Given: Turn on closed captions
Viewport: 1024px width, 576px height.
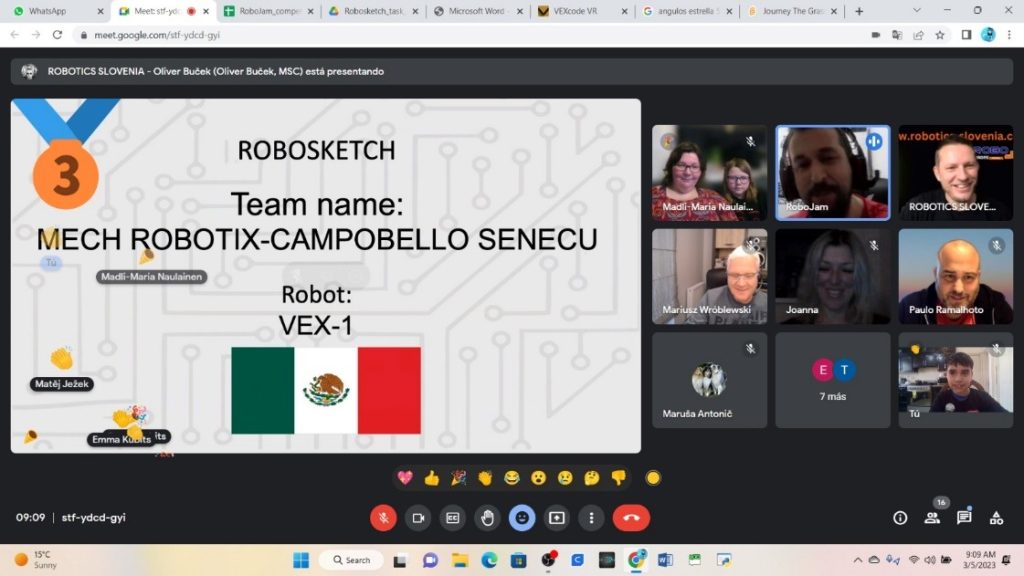Looking at the screenshot, I should point(453,518).
